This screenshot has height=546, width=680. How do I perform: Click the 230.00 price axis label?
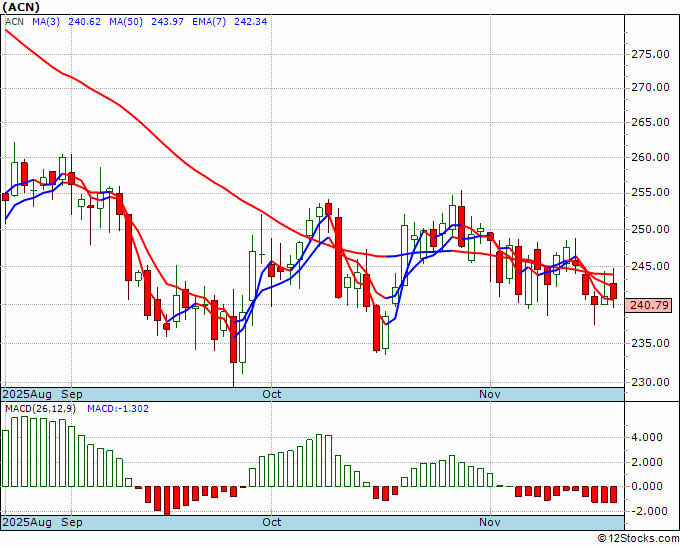pyautogui.click(x=649, y=383)
